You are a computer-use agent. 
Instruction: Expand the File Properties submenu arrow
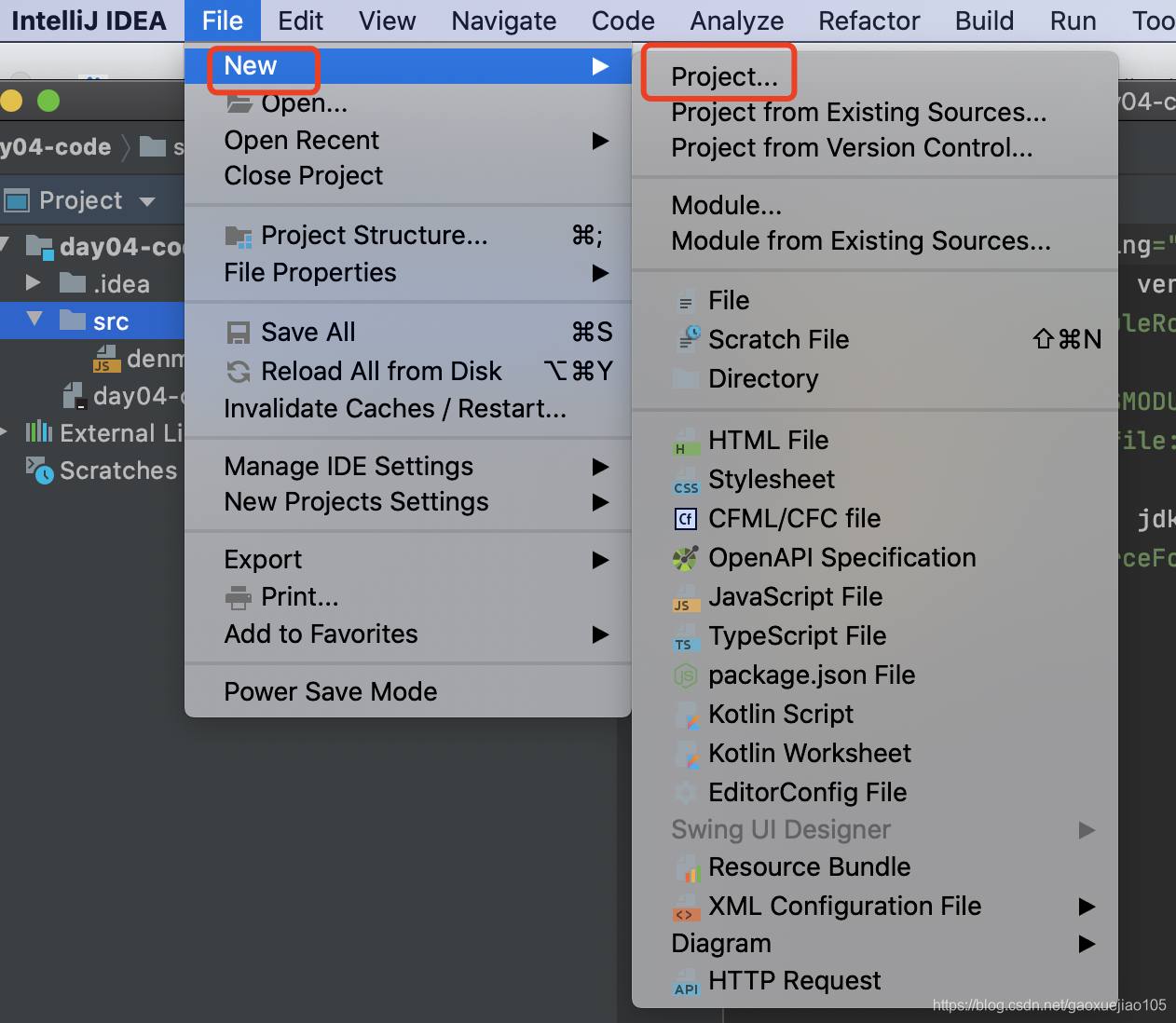[x=600, y=273]
